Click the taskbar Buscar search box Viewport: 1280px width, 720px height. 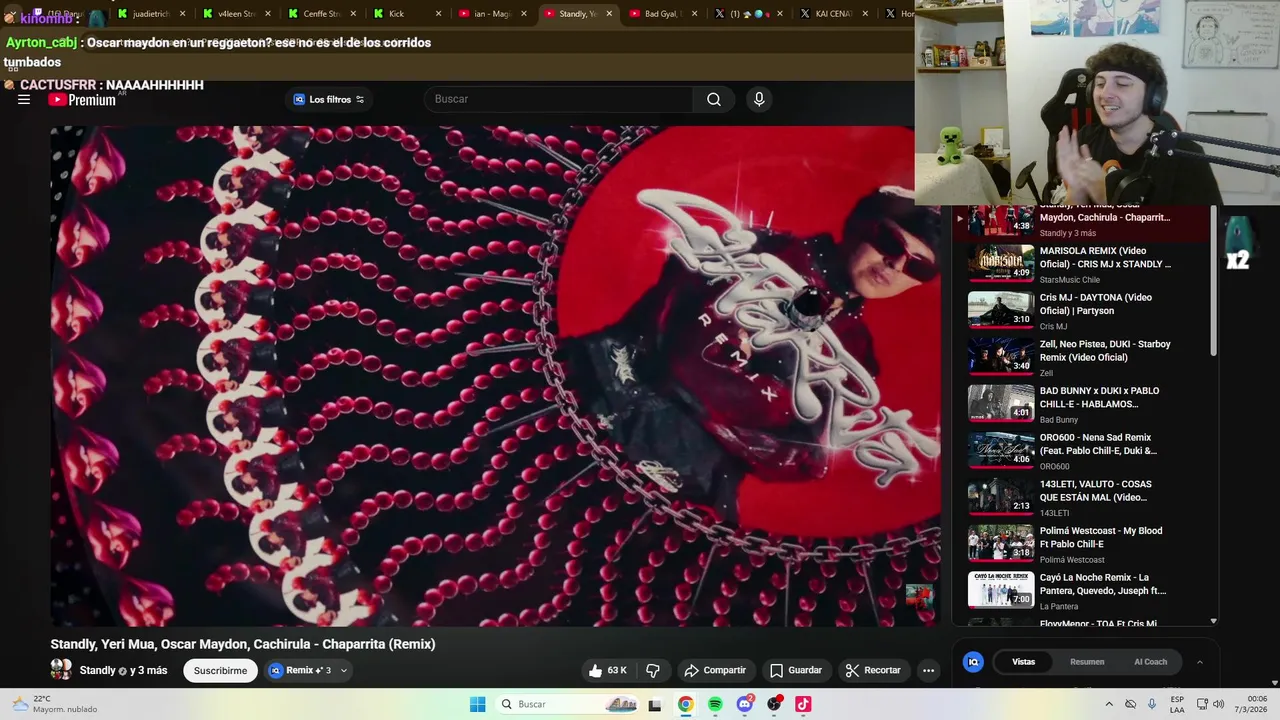pyautogui.click(x=570, y=704)
